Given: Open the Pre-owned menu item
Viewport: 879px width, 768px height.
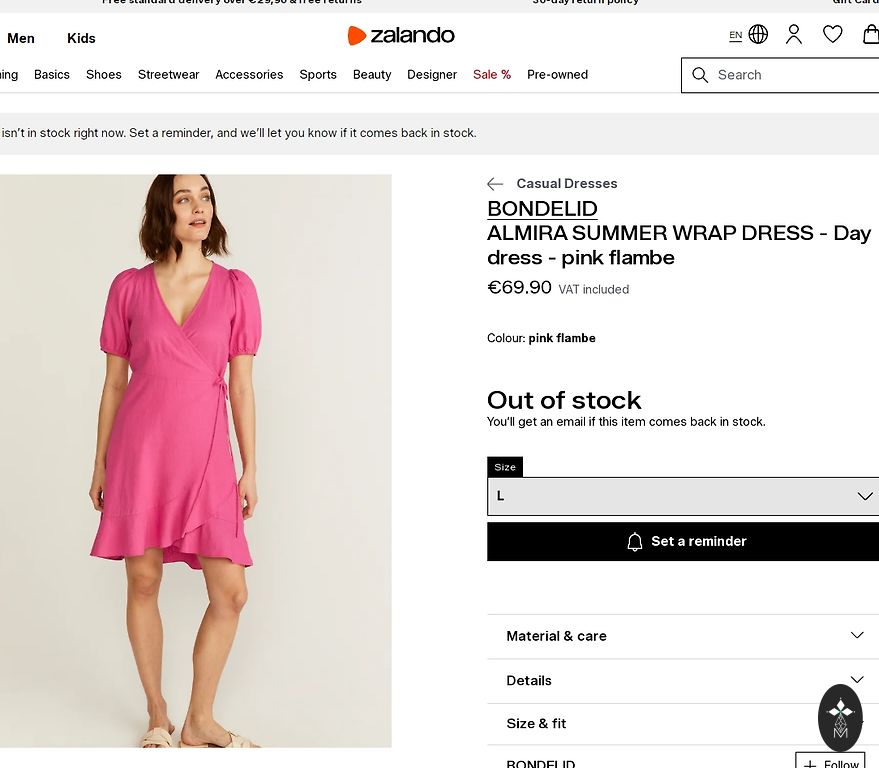Looking at the screenshot, I should coord(557,75).
